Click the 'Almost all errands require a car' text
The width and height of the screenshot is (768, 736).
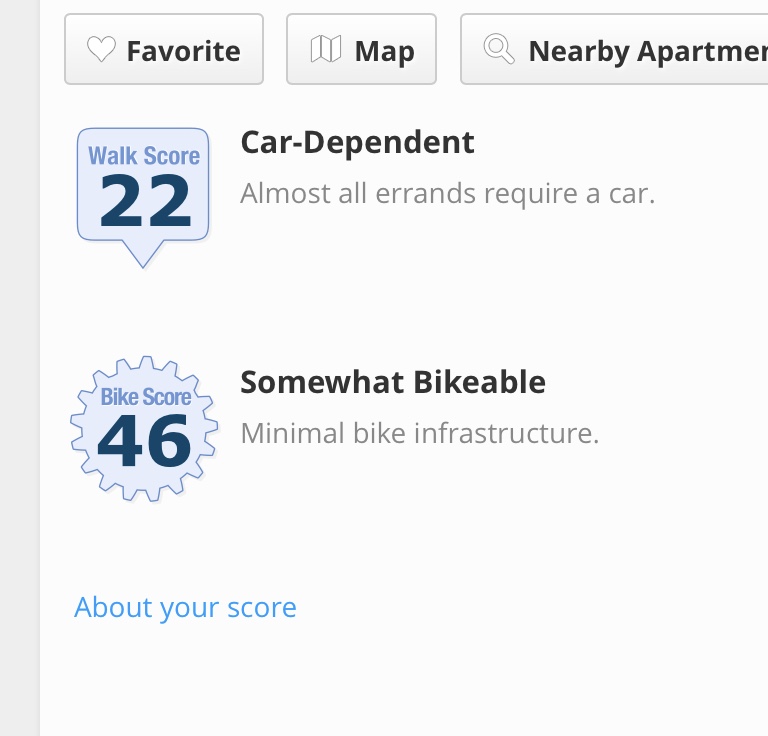point(447,193)
